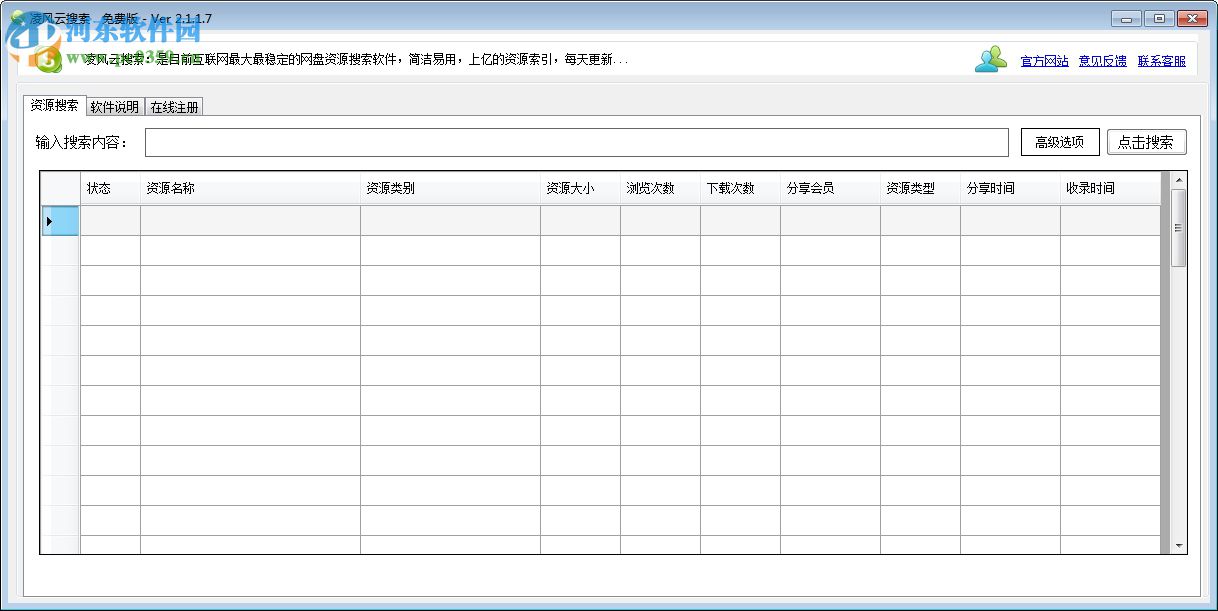The height and width of the screenshot is (611, 1218).
Task: Sort results by the 资源大小 column
Action: [x=567, y=187]
